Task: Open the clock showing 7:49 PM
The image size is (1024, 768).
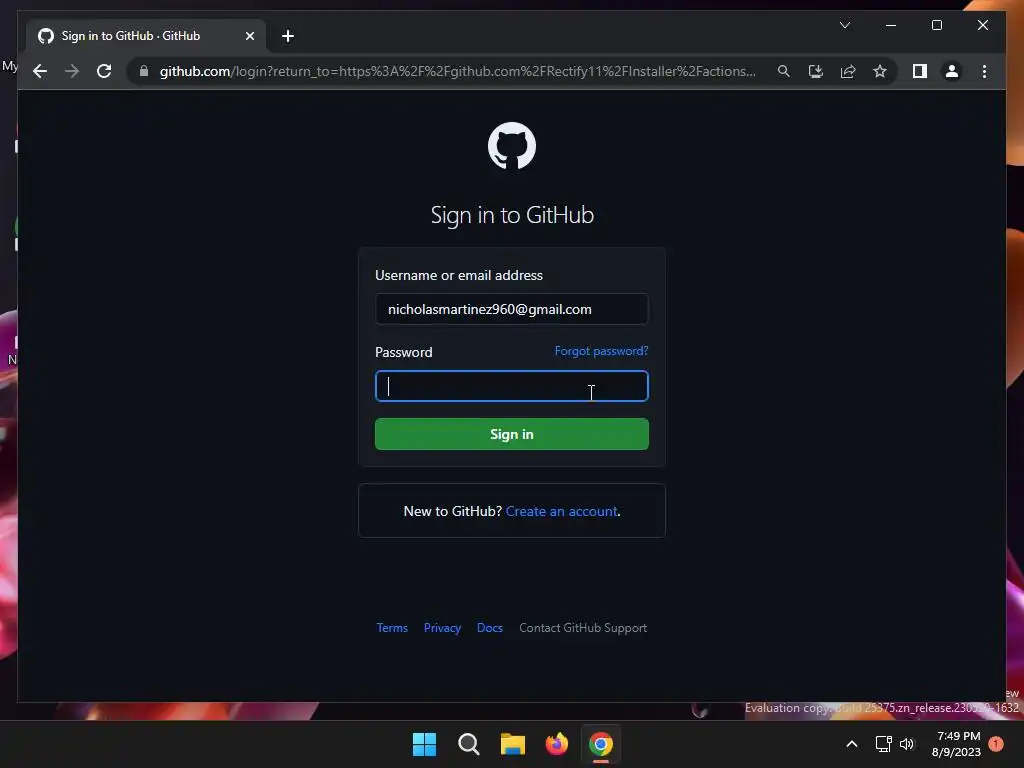Action: tap(956, 744)
